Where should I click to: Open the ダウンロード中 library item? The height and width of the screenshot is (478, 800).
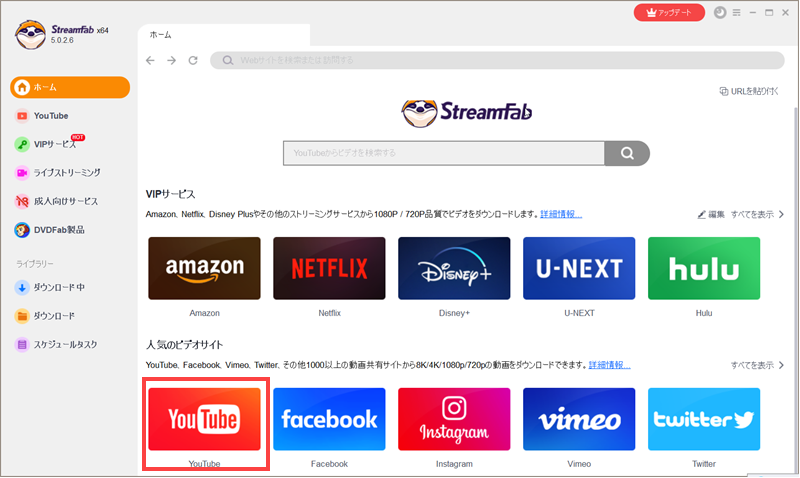[x=49, y=287]
